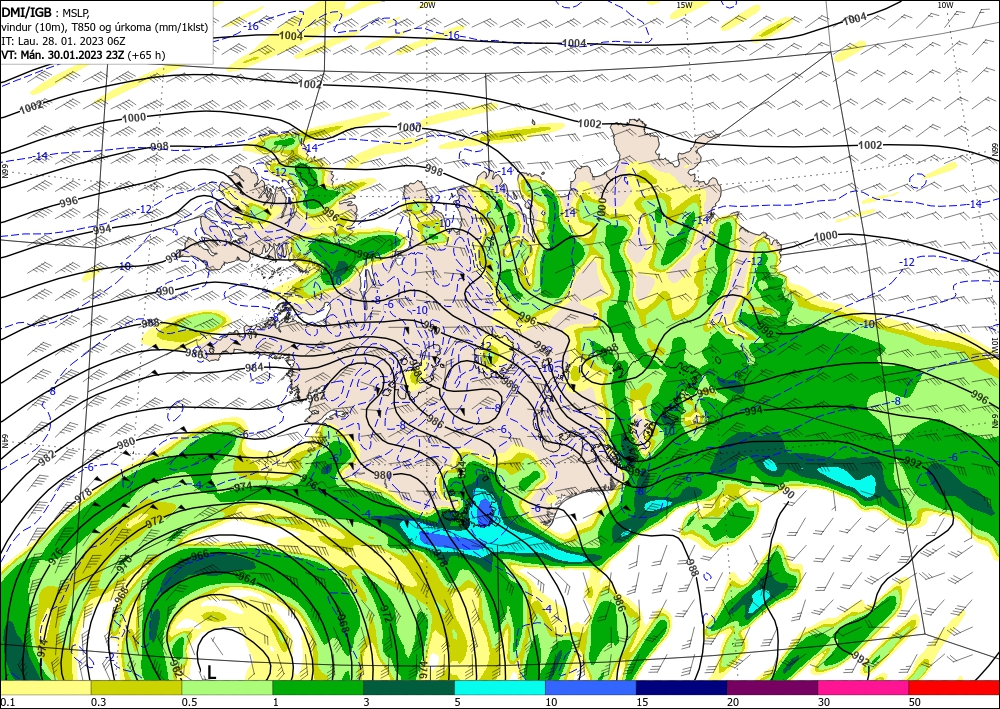Click the green 1–3 legend swatch

pyautogui.click(x=318, y=687)
